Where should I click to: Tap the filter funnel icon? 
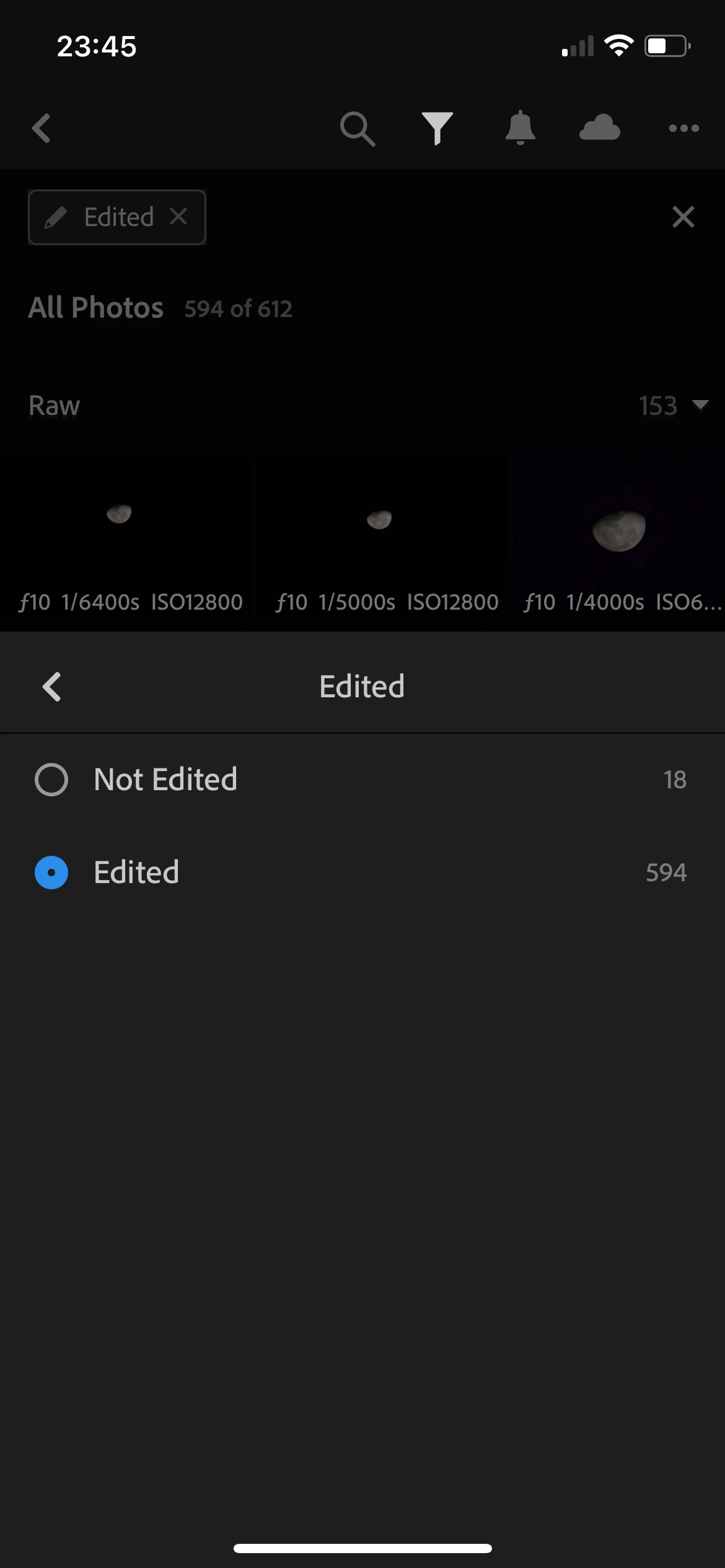click(437, 128)
